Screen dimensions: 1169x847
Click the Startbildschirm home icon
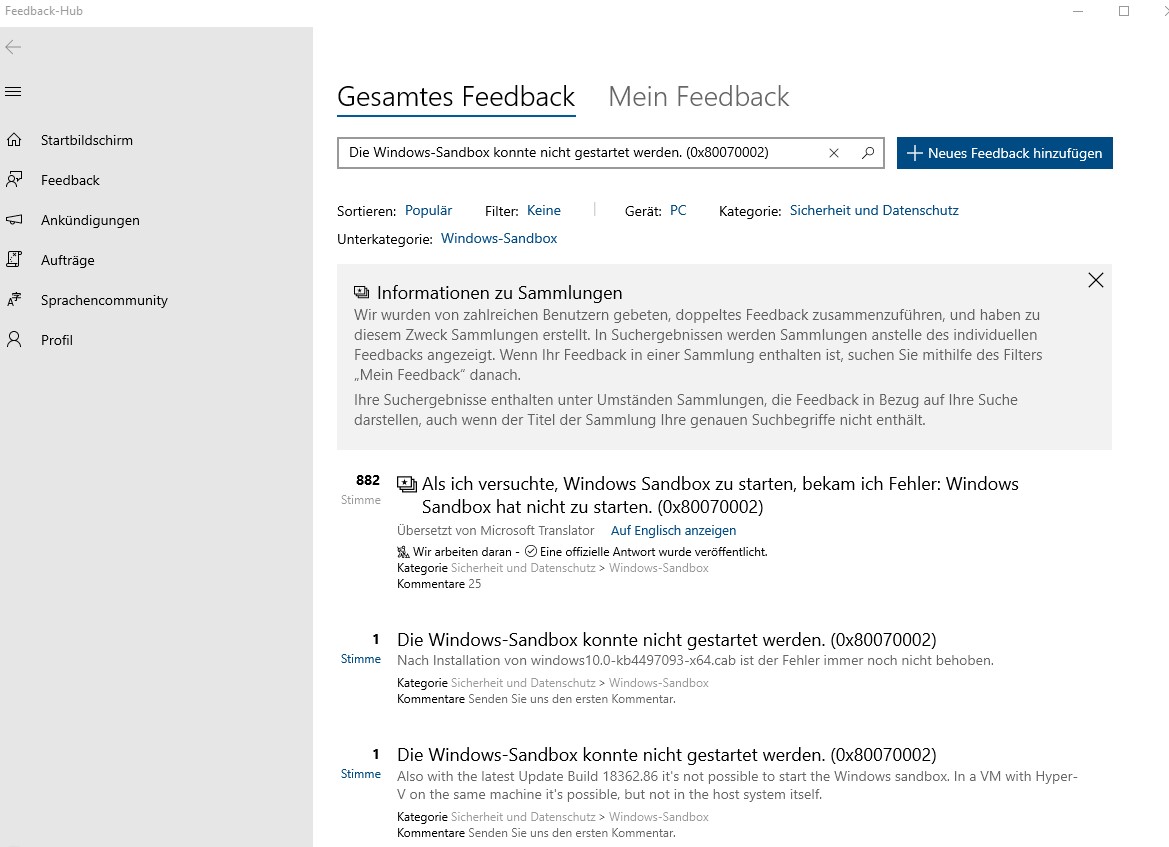click(13, 139)
